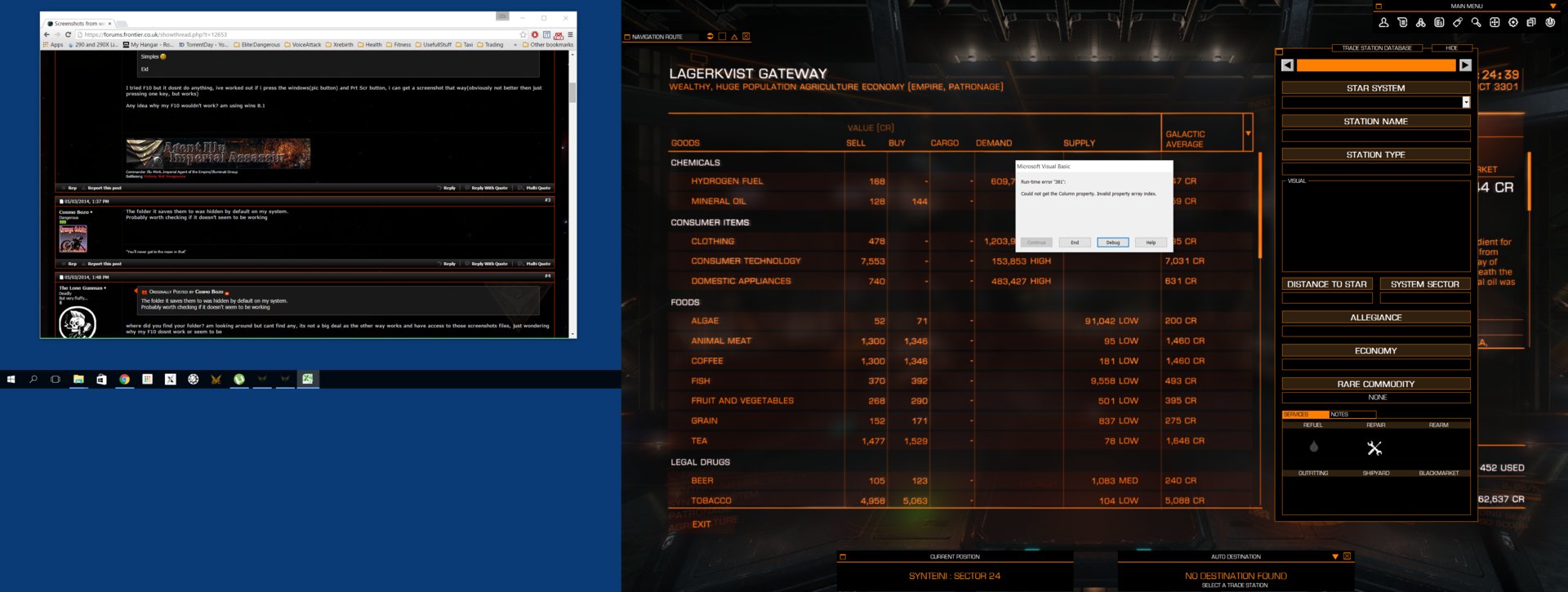Open the Star System dropdown arrow
This screenshot has height=592, width=1568.
1466,103
